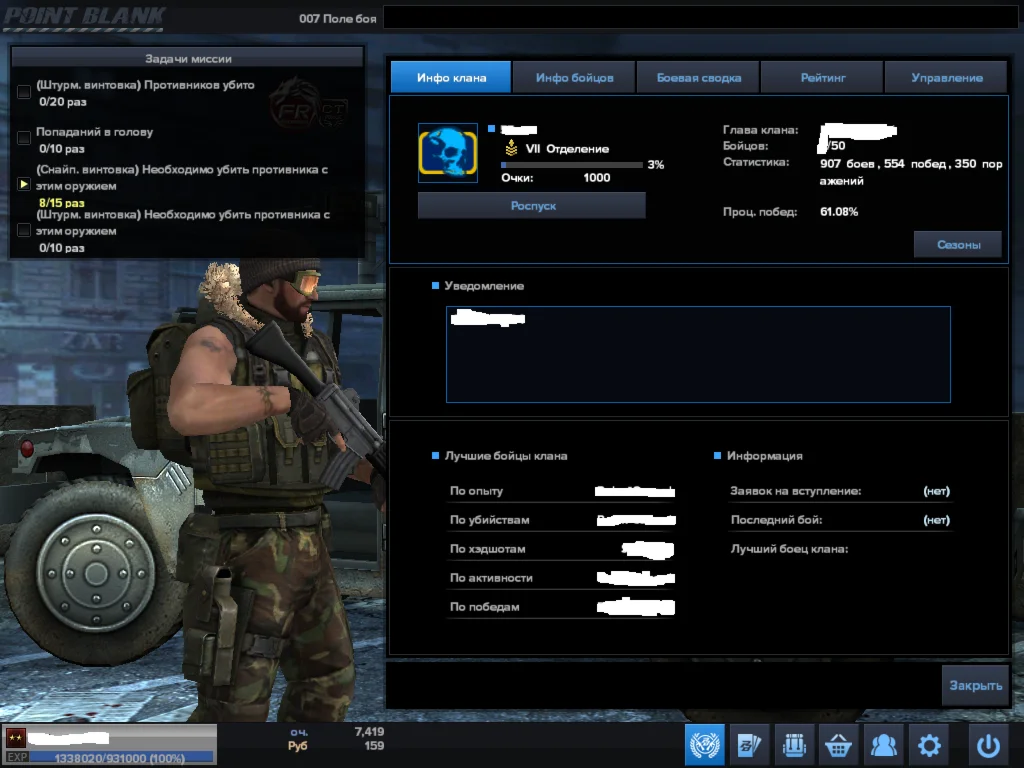Click the clan experience progress bar

point(572,165)
